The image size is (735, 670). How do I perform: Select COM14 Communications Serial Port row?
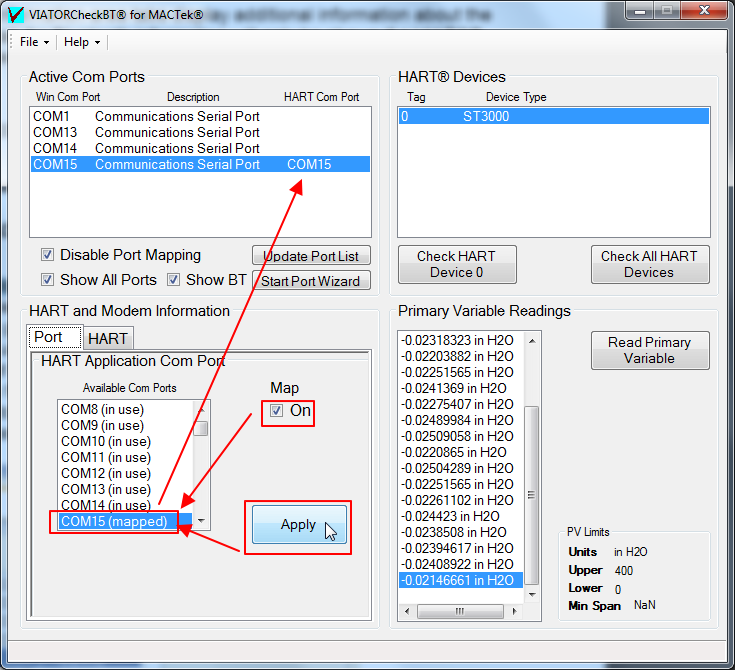(200, 148)
